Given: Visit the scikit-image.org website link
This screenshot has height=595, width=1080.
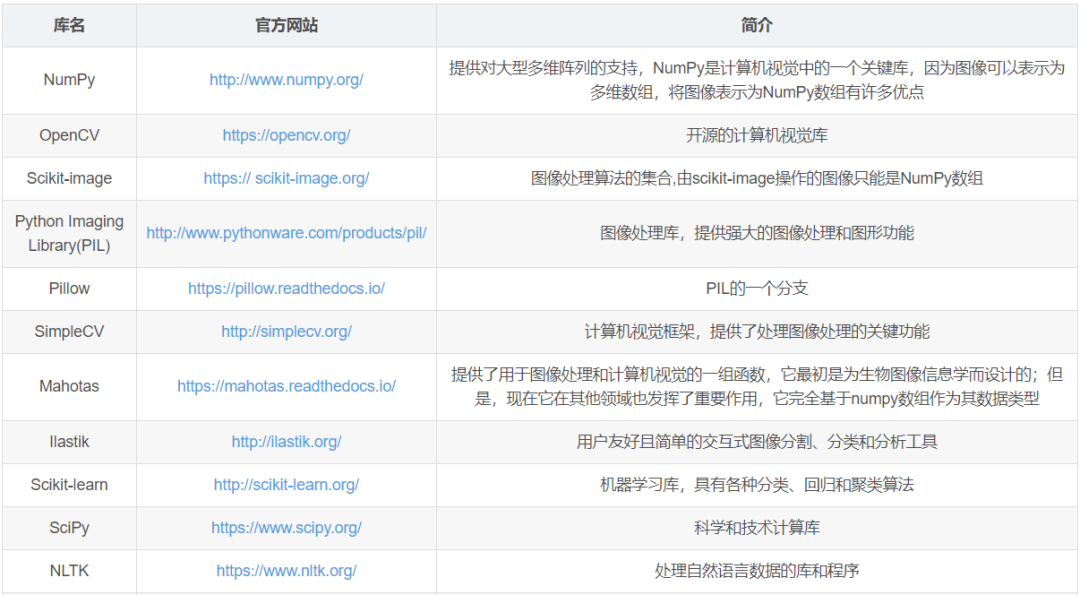Looking at the screenshot, I should coord(286,178).
